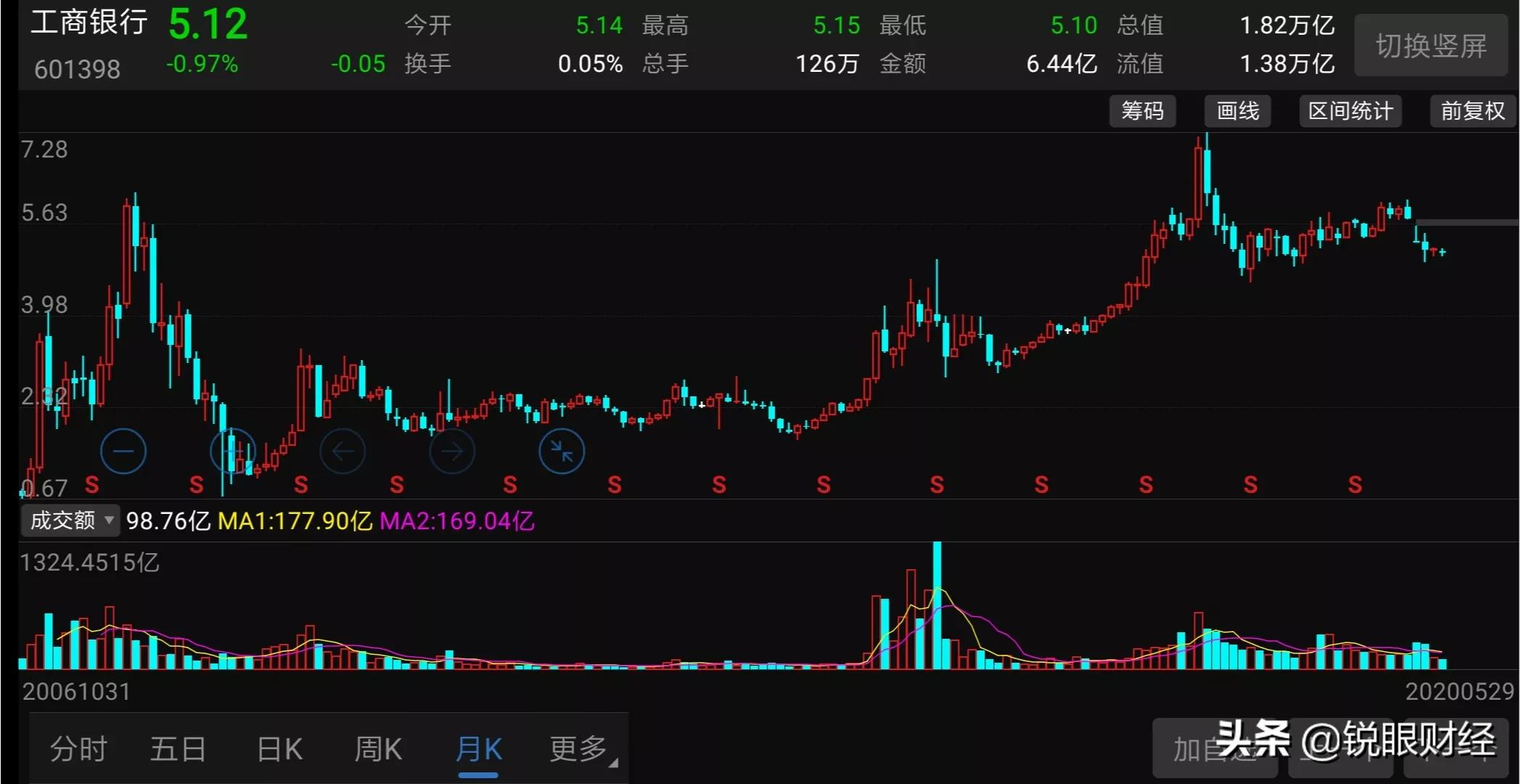
Task: Click the 切换竖屏 button
Action: pos(1431,46)
